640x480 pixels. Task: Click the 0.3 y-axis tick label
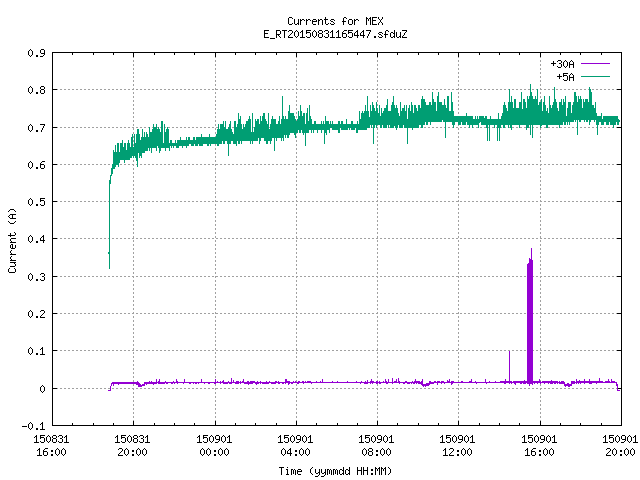[36, 277]
